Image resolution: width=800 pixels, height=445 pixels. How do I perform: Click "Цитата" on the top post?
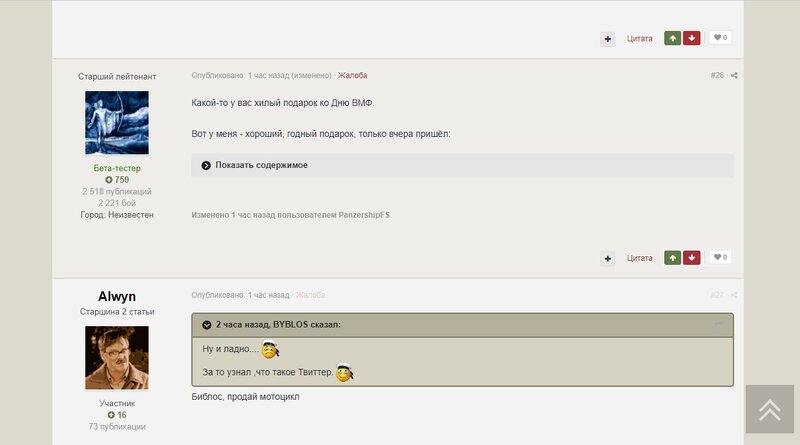pyautogui.click(x=640, y=39)
